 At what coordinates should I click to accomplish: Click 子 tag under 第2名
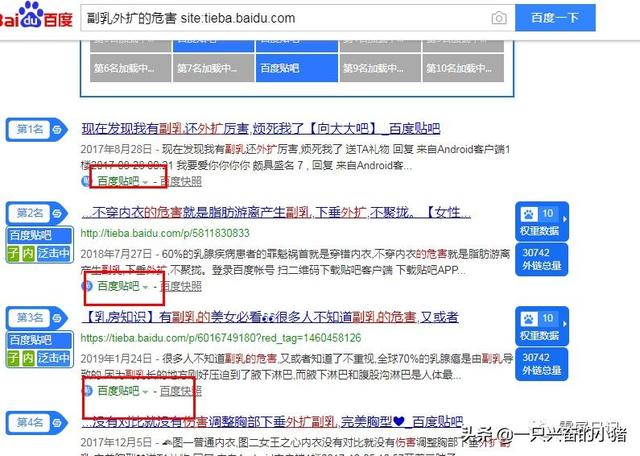[x=13, y=253]
